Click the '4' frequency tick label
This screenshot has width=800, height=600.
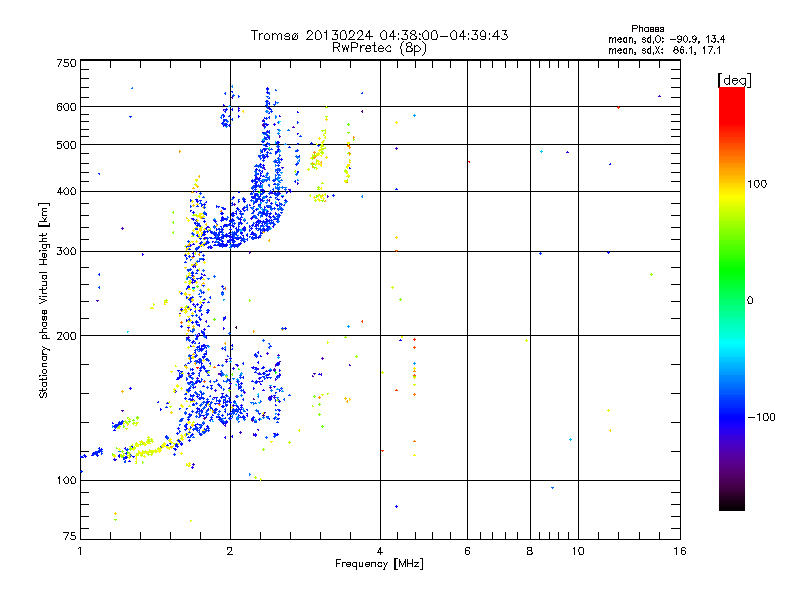pyautogui.click(x=380, y=551)
